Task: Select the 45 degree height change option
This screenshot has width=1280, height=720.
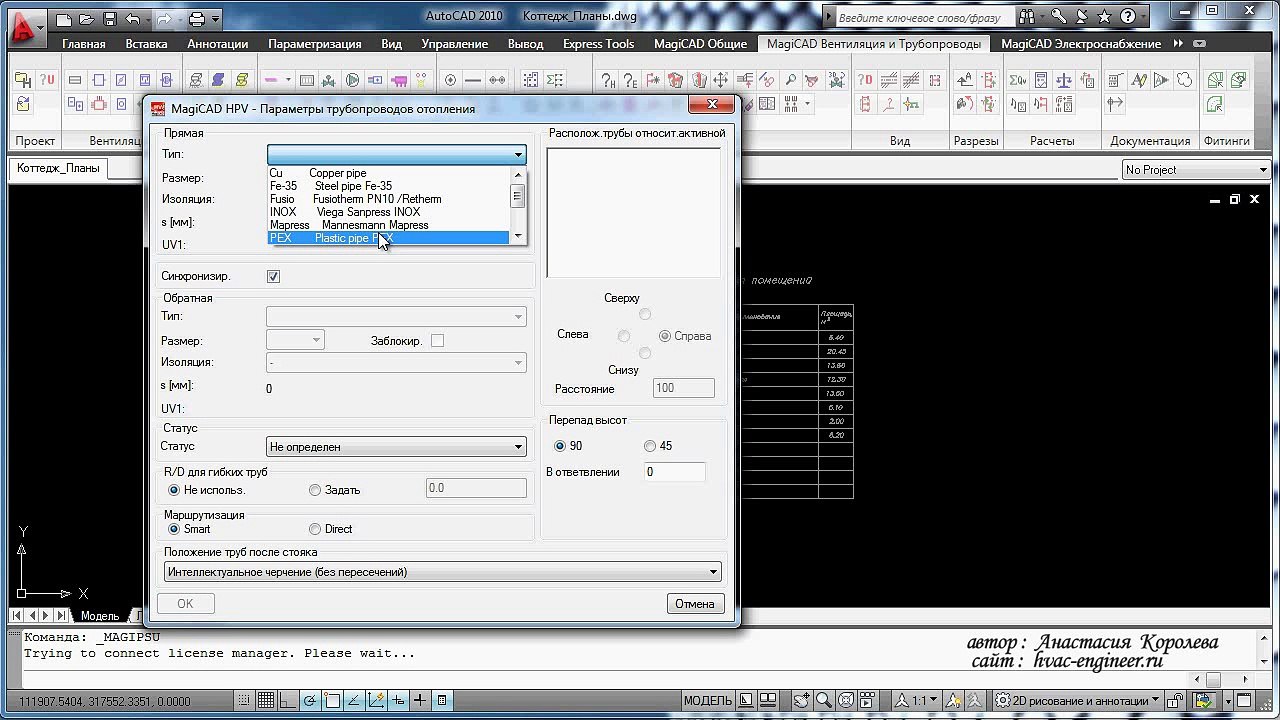Action: pos(650,446)
